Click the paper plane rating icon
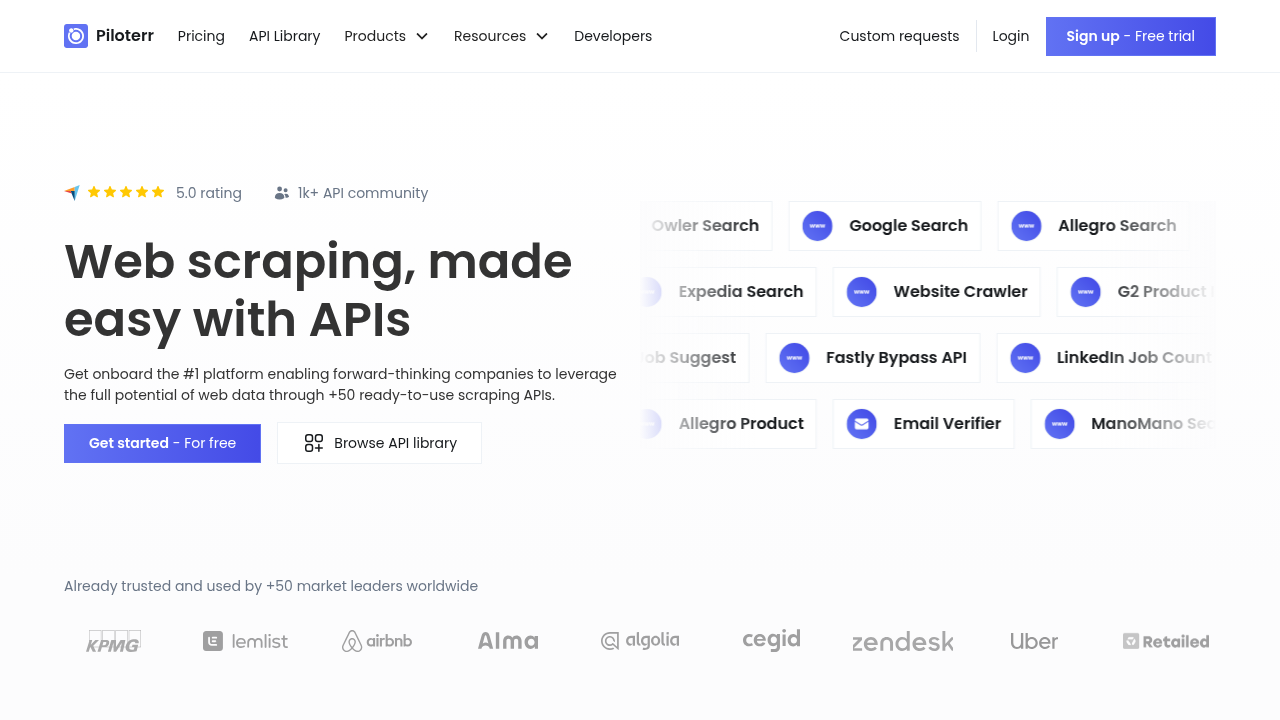Image resolution: width=1280 pixels, height=720 pixels. click(72, 193)
